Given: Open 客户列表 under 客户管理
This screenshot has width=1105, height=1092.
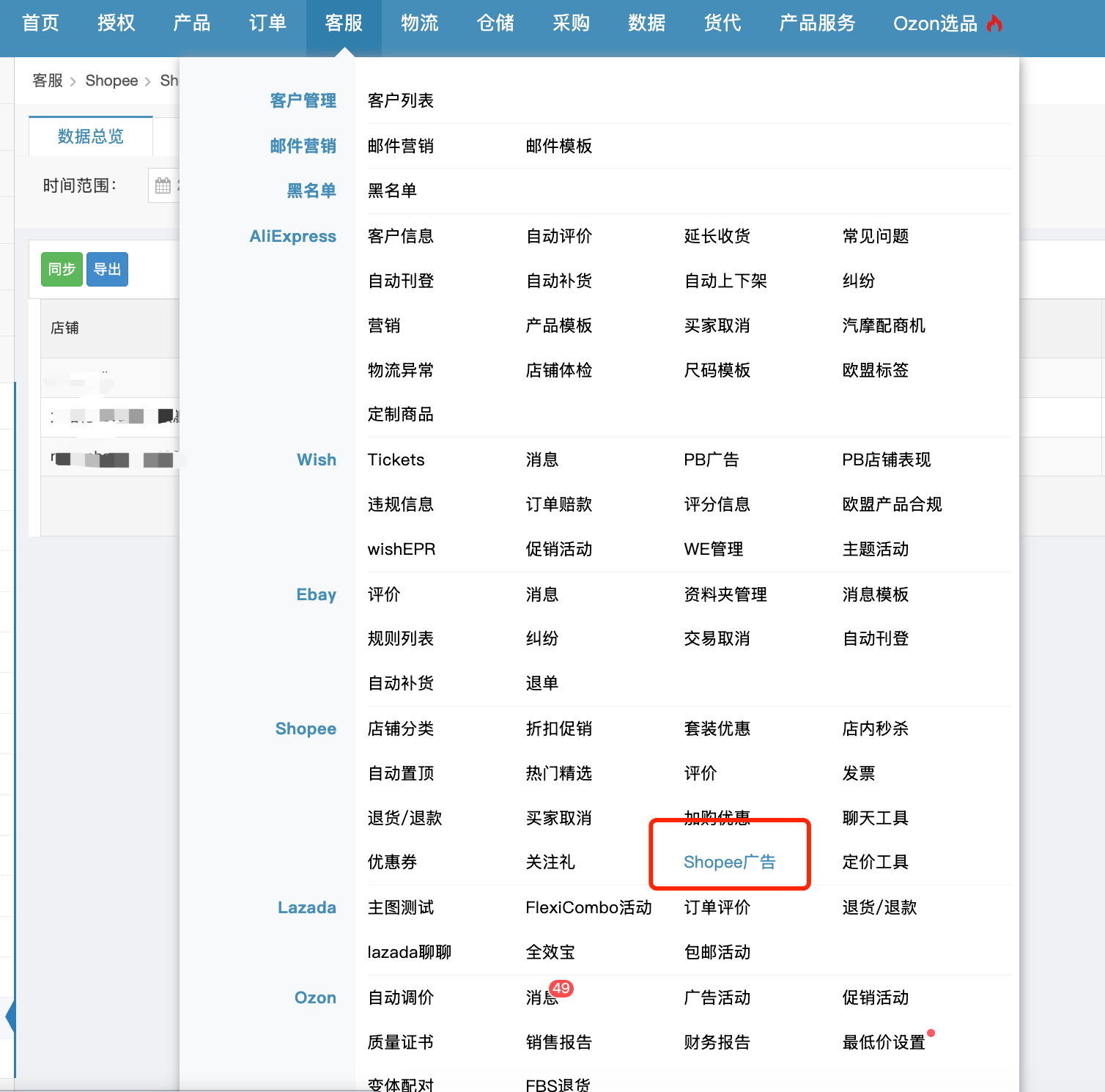Looking at the screenshot, I should 401,100.
